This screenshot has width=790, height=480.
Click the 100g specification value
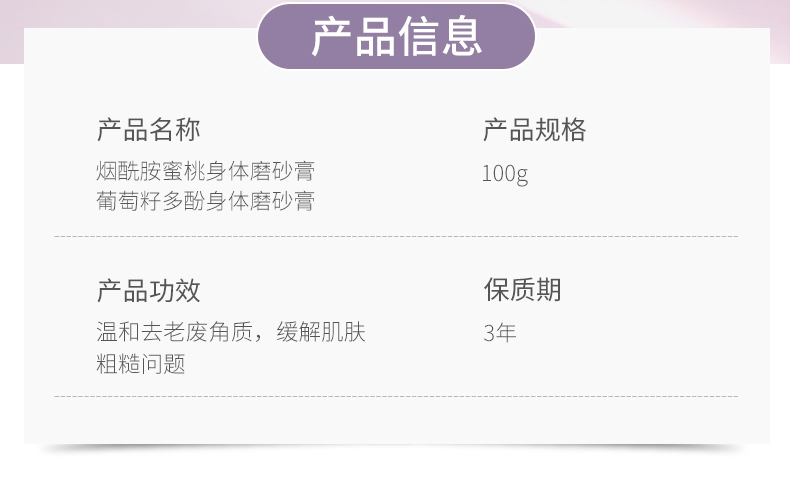pos(504,173)
